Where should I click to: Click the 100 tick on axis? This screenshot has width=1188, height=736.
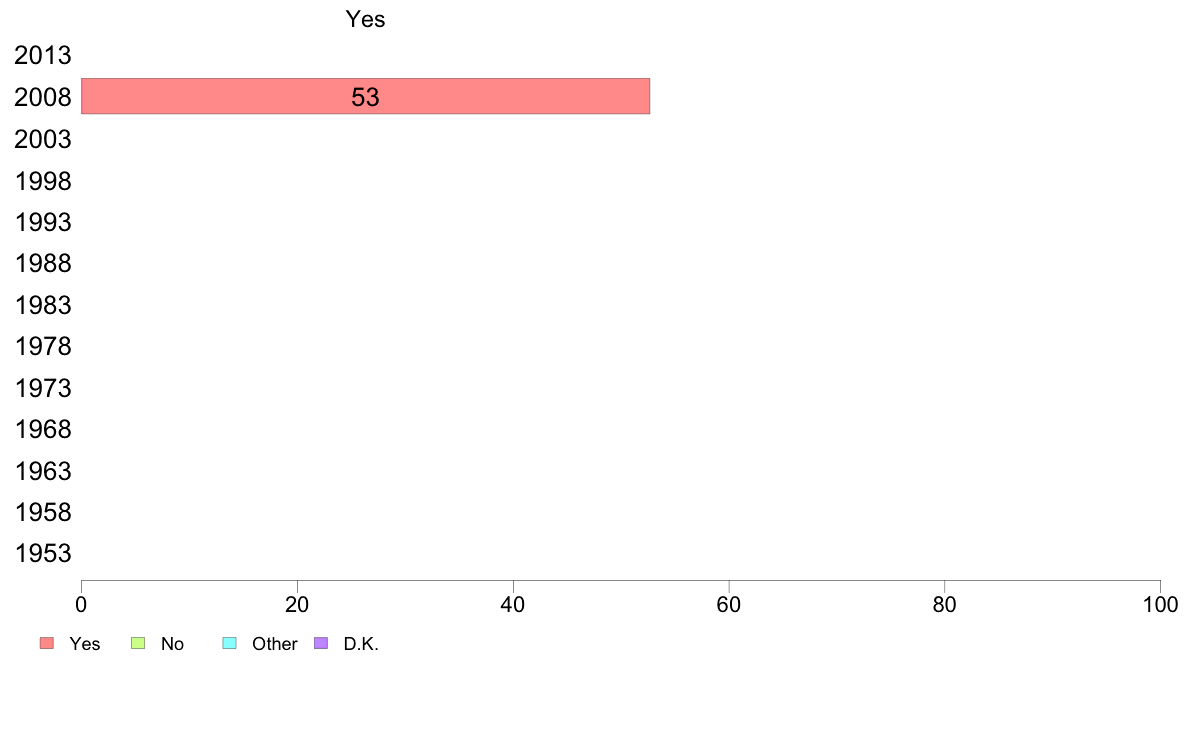point(1160,604)
